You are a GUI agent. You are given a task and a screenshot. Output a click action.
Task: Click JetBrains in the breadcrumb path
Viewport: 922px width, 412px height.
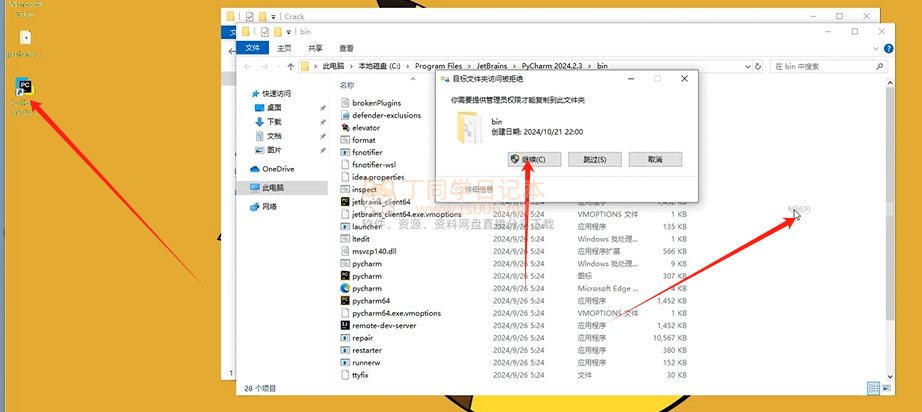(x=494, y=66)
